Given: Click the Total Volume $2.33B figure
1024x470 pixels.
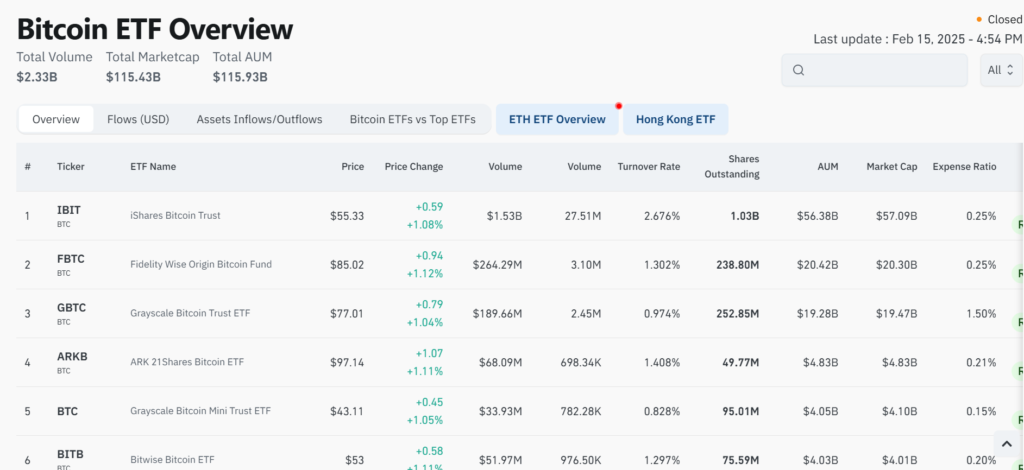Looking at the screenshot, I should coord(37,77).
